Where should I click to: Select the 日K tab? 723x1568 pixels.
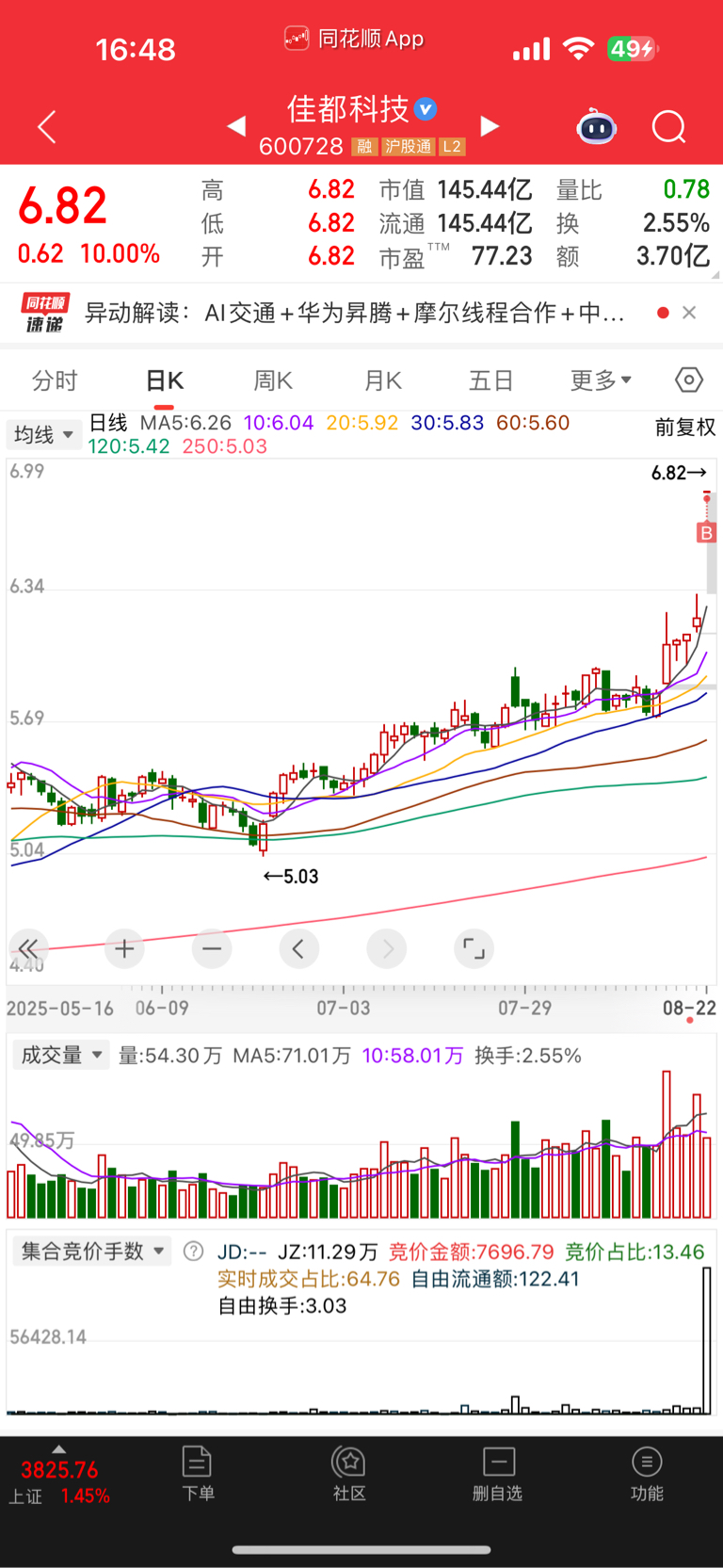click(165, 380)
